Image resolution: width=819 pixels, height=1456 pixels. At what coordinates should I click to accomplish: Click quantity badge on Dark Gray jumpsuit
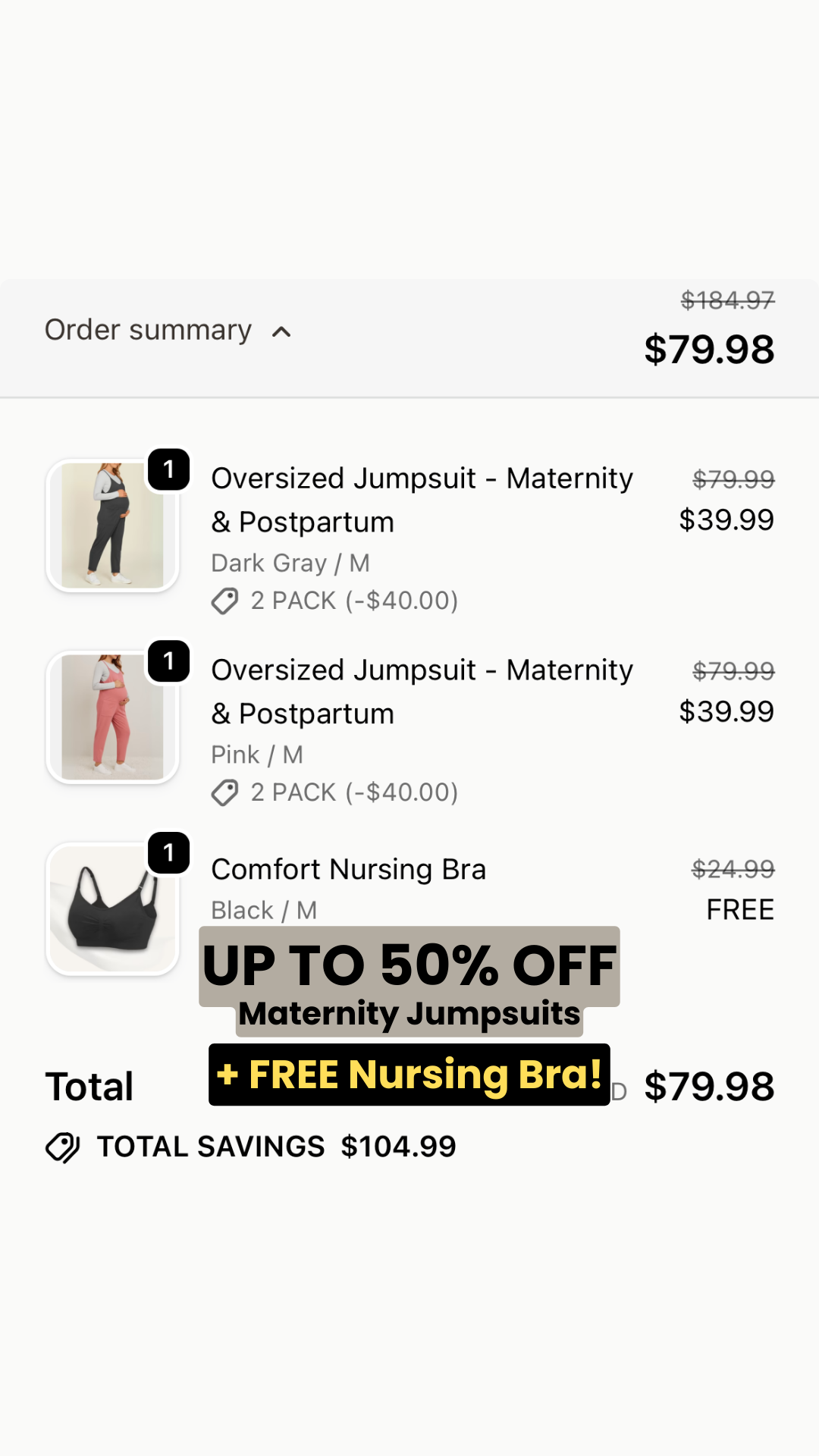tap(168, 469)
